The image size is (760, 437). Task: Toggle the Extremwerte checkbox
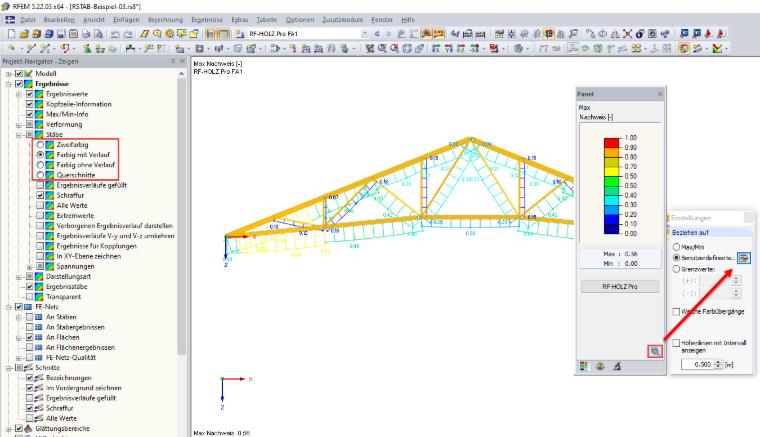[x=40, y=216]
